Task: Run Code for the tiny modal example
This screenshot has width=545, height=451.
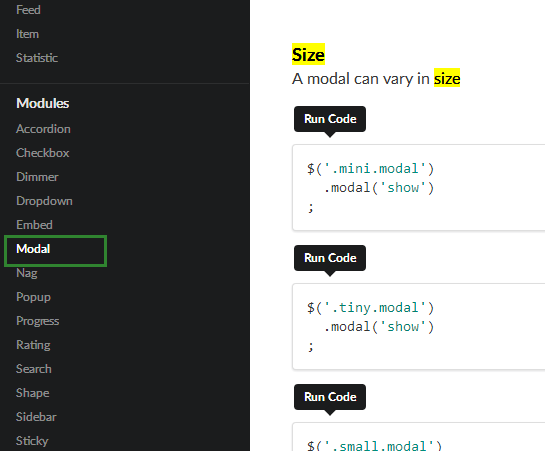Action: tap(330, 258)
